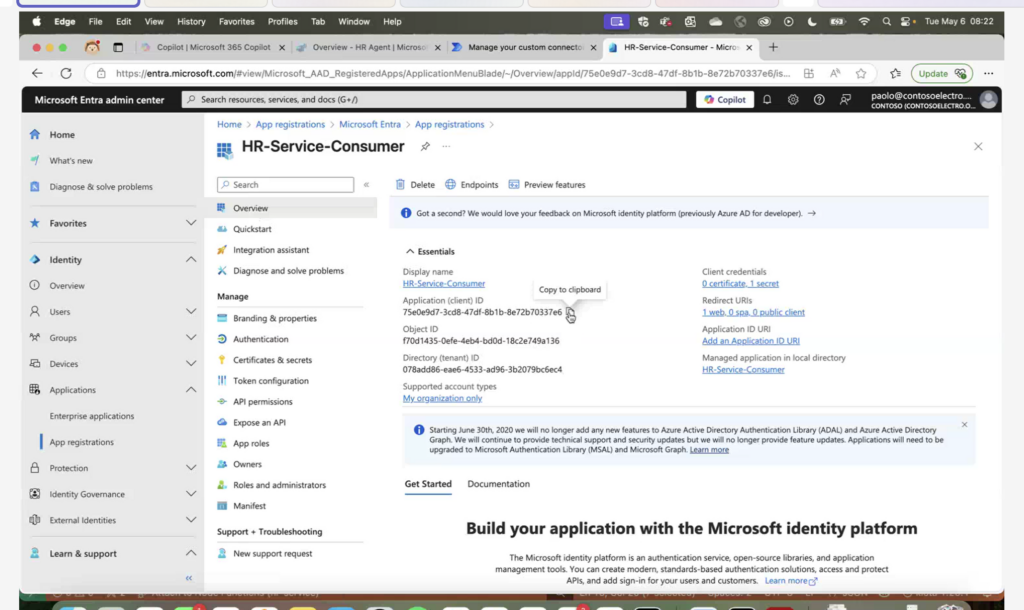Open the Edge favorites list icon
The width and height of the screenshot is (1024, 610).
[895, 74]
